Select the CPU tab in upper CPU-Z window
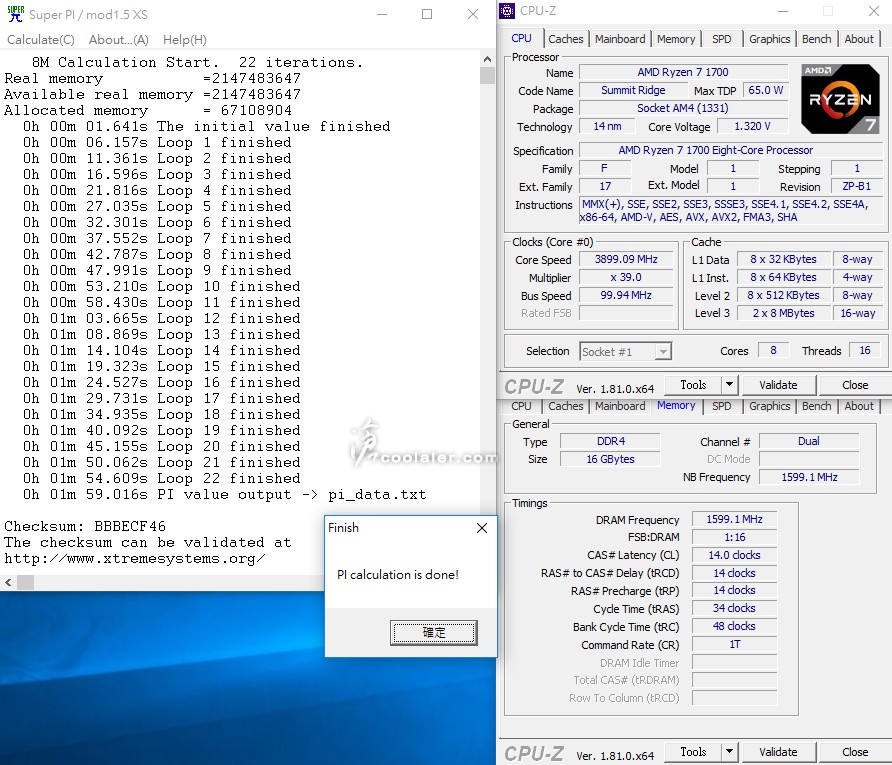892x765 pixels. click(x=522, y=38)
